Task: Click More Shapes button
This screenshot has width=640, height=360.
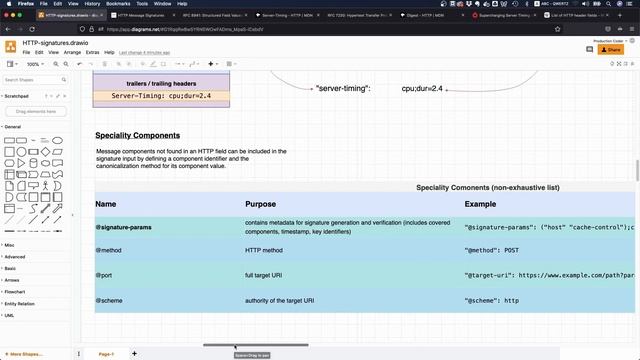Action: click(x=24, y=354)
